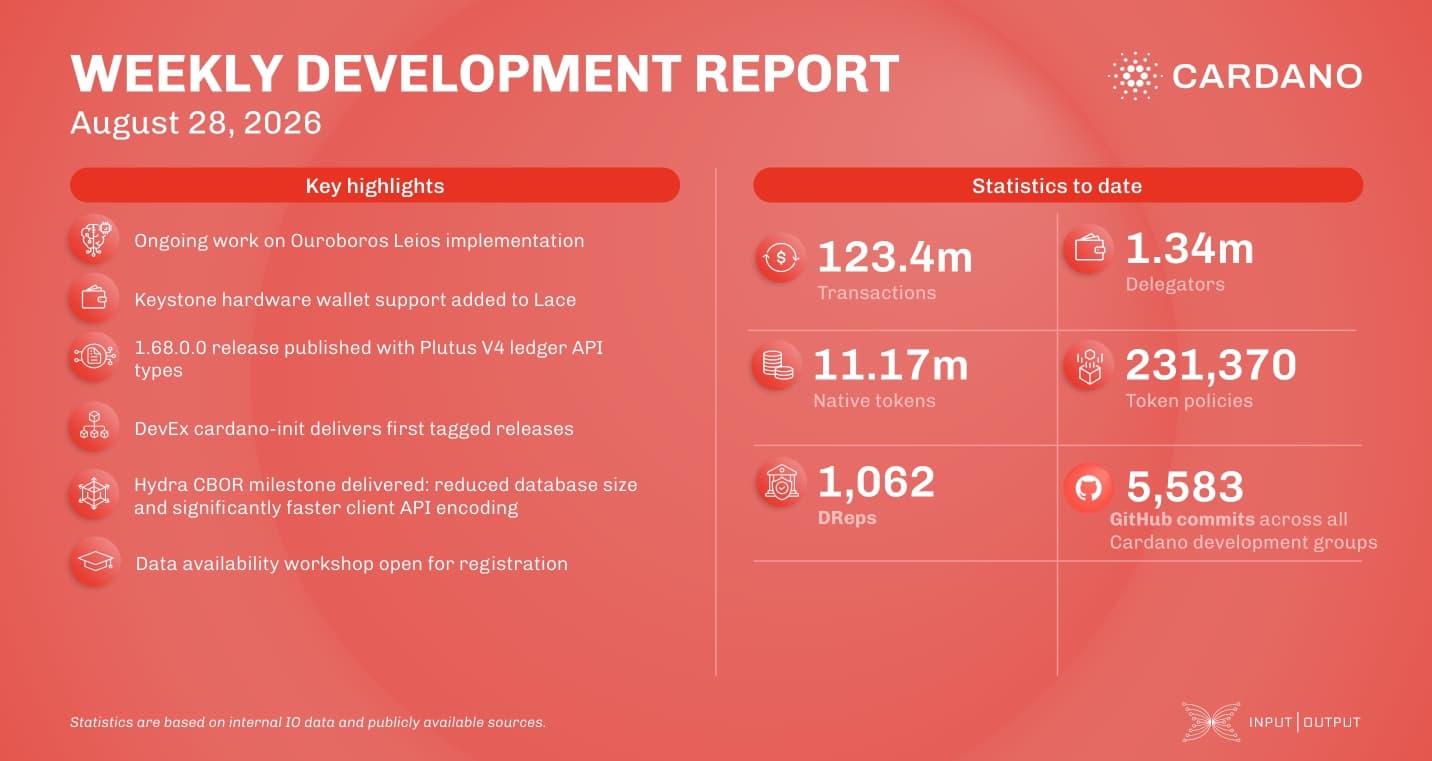The width and height of the screenshot is (1432, 761).
Task: Click the Cardano logo symbol
Action: pos(1133,76)
